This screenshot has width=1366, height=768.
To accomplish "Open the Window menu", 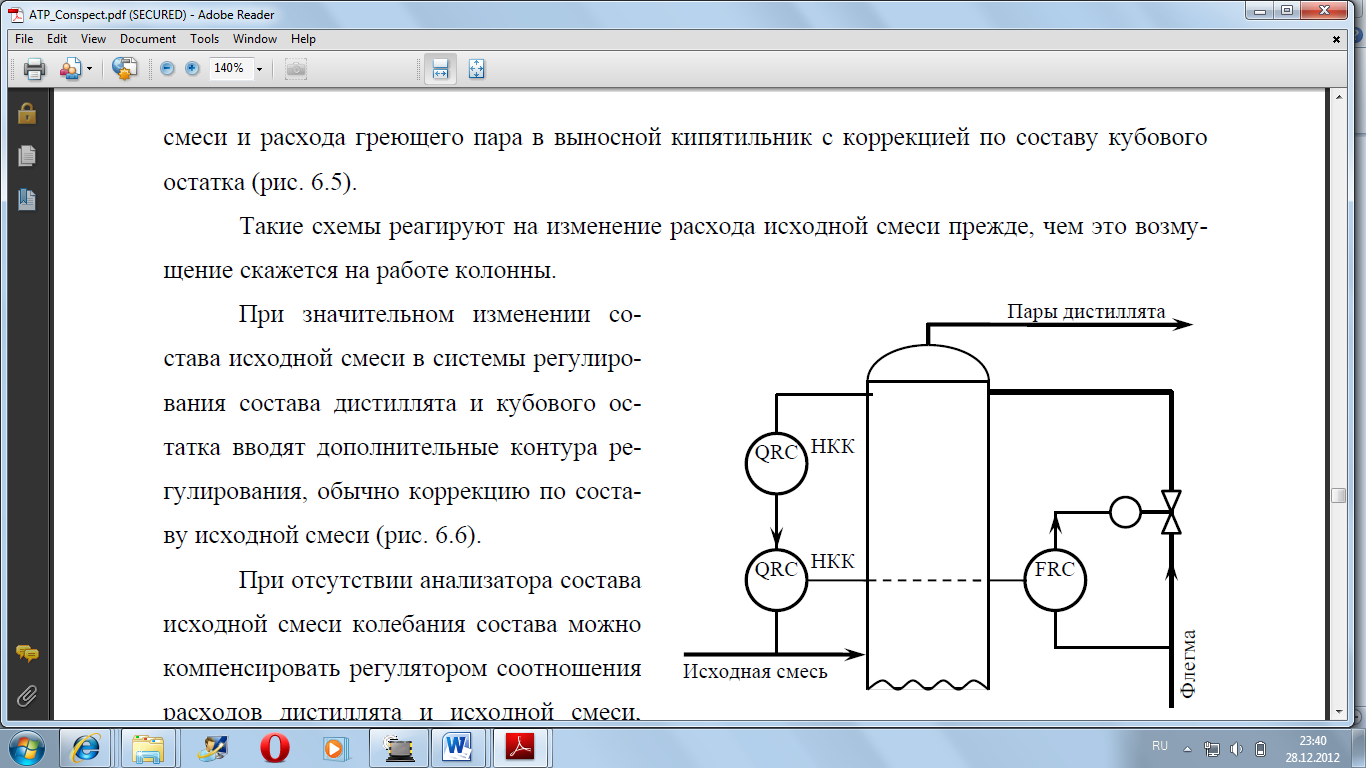I will (255, 39).
